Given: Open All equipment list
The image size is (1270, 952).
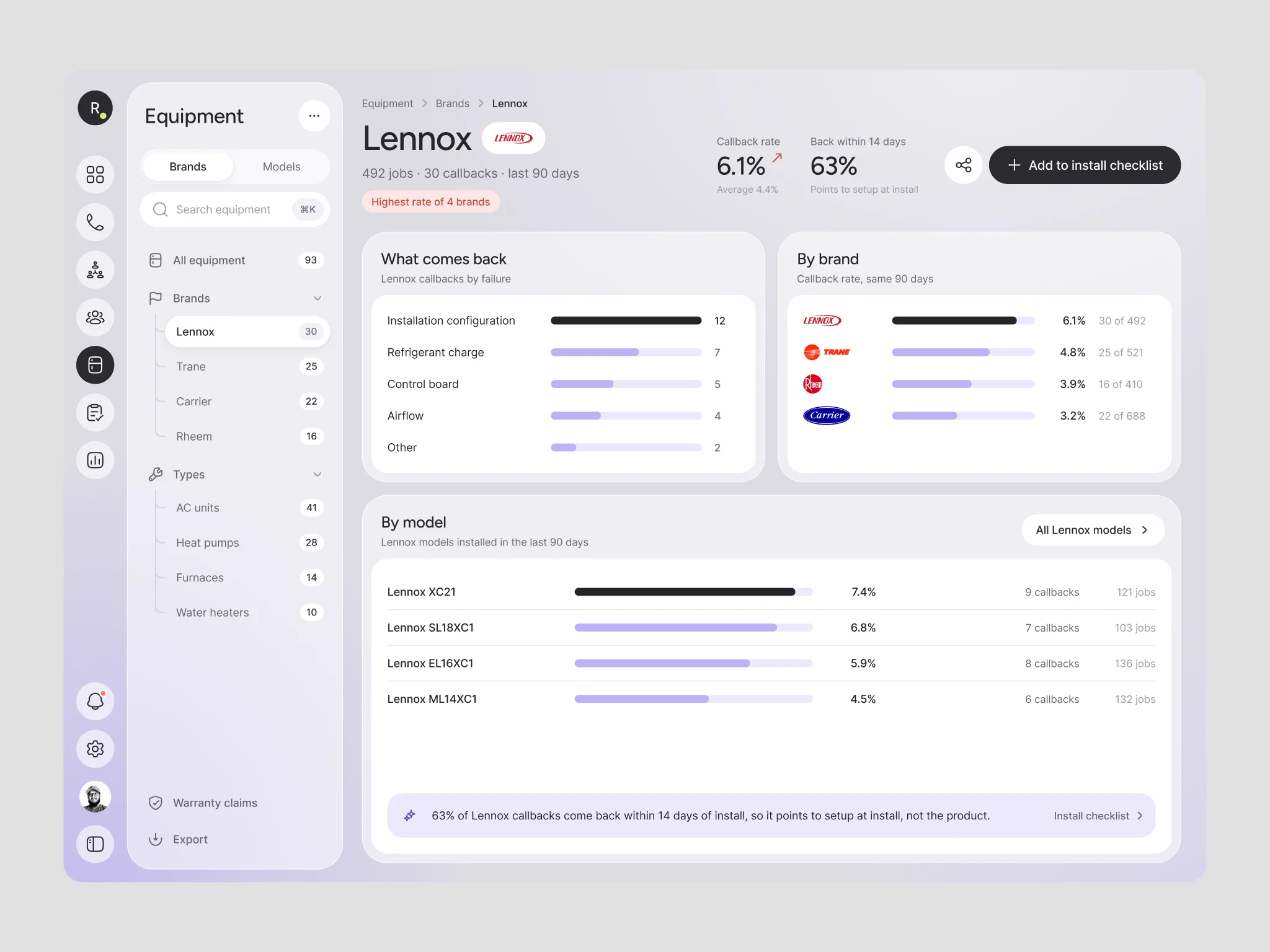Looking at the screenshot, I should point(235,260).
